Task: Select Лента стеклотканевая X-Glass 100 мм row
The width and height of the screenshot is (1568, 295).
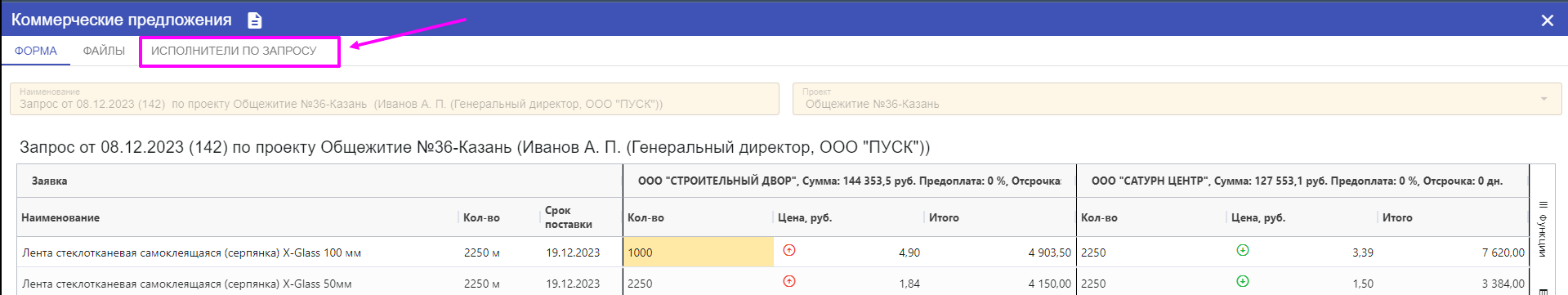Action: pyautogui.click(x=319, y=253)
